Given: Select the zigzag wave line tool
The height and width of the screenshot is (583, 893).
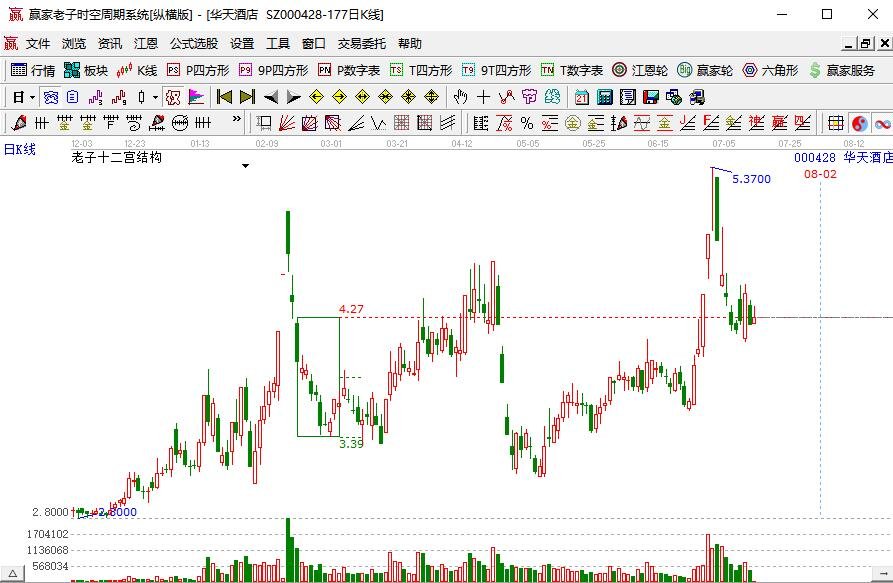Looking at the screenshot, I should click(378, 123).
